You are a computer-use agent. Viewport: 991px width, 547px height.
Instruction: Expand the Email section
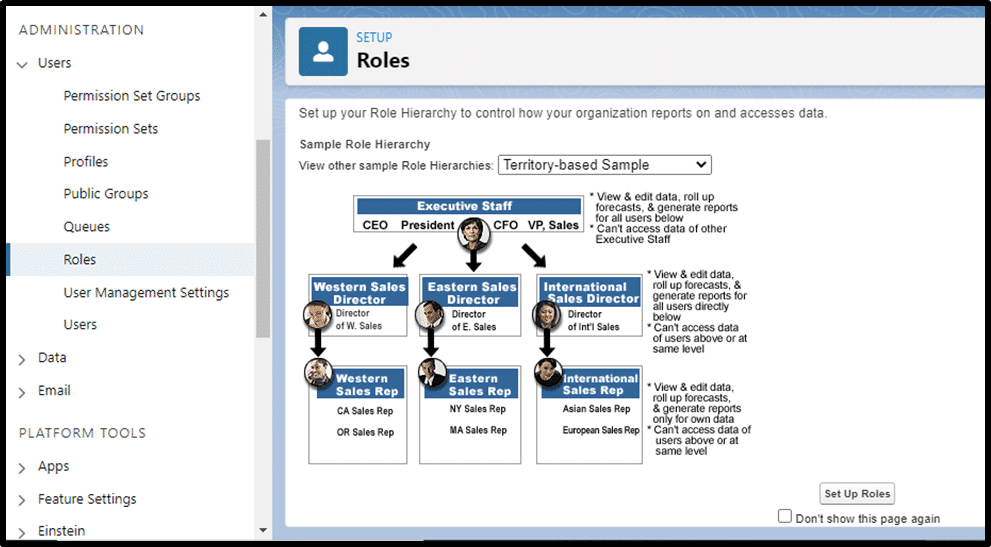click(22, 391)
